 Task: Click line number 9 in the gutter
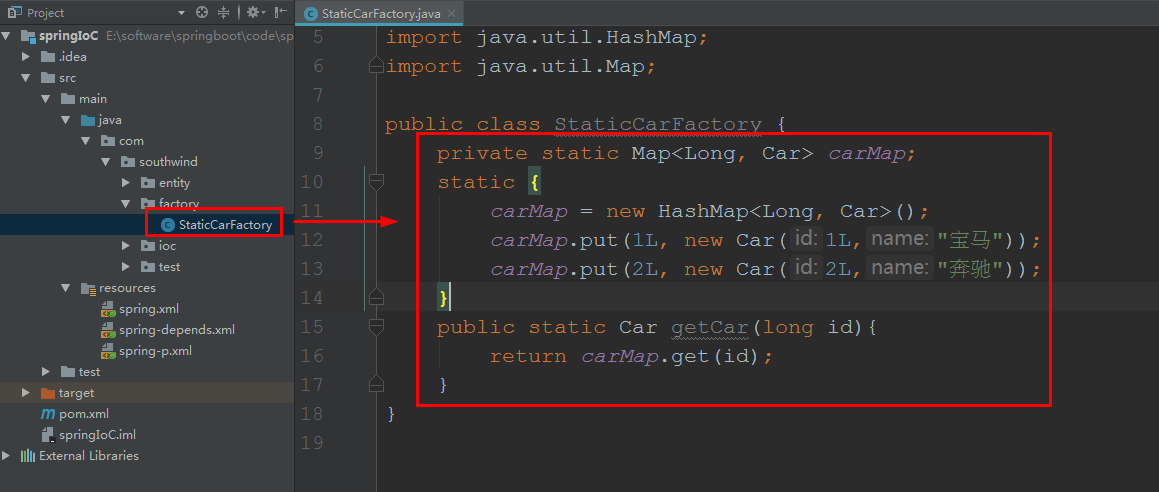pos(318,153)
